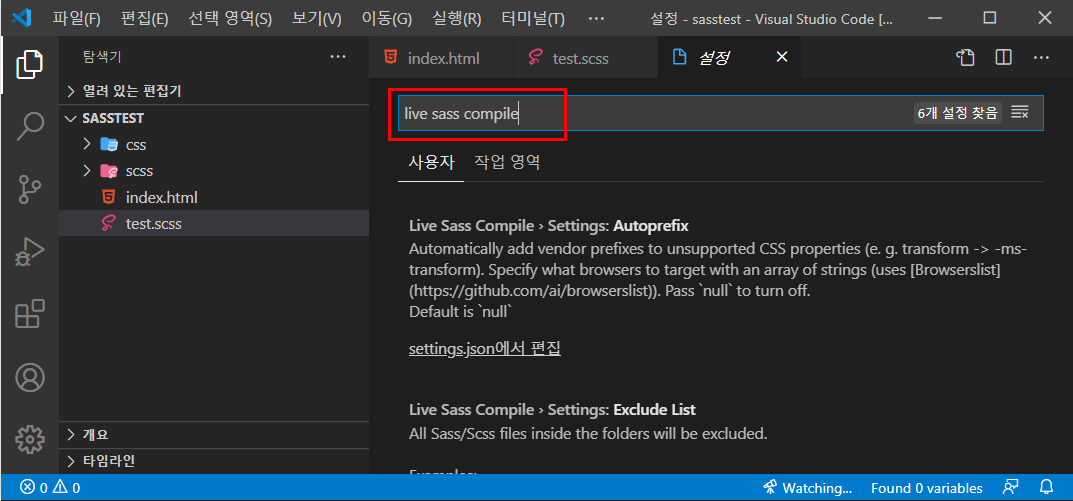This screenshot has width=1073, height=501.
Task: Open the 선택 영역(S) menu
Action: [230, 18]
